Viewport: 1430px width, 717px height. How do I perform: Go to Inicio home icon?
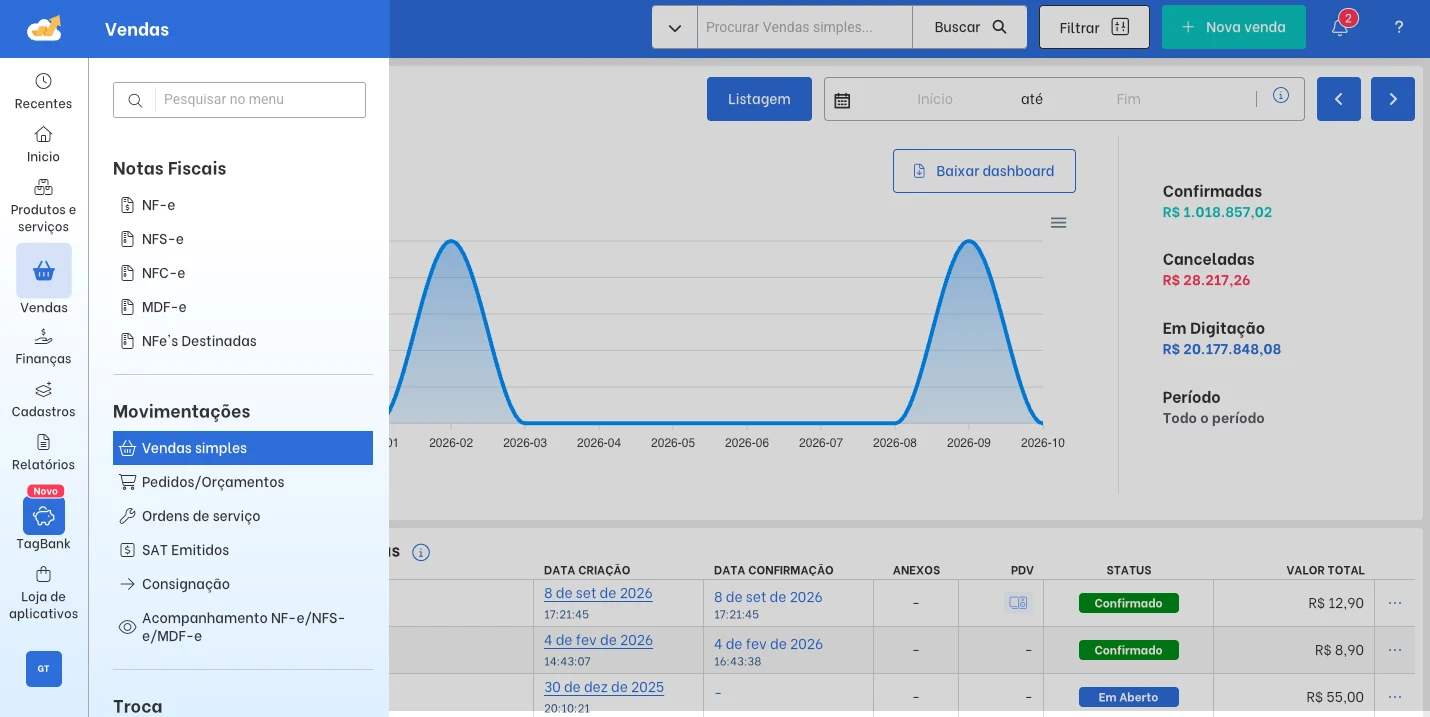pos(43,144)
